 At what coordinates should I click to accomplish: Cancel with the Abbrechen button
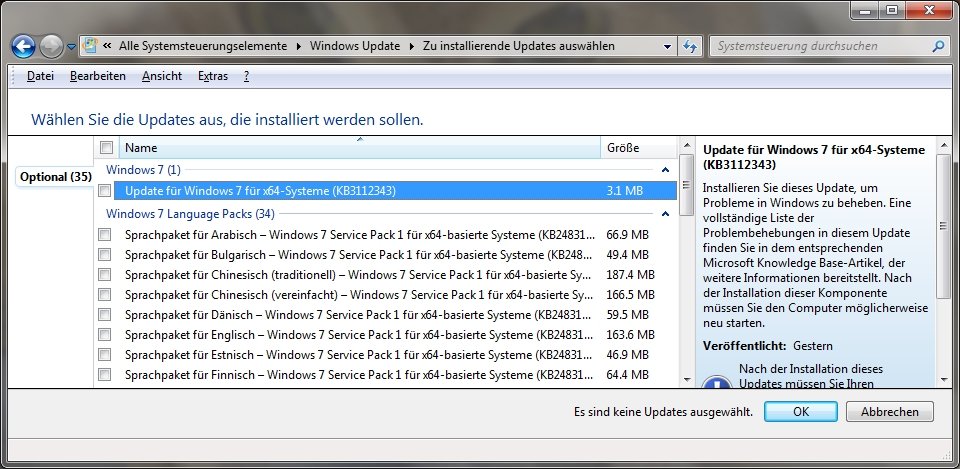point(890,412)
